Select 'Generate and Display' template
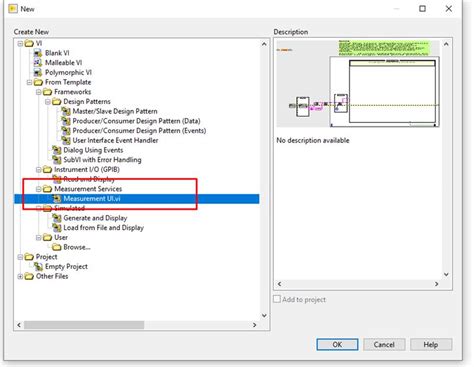This screenshot has width=474, height=367. point(95,218)
